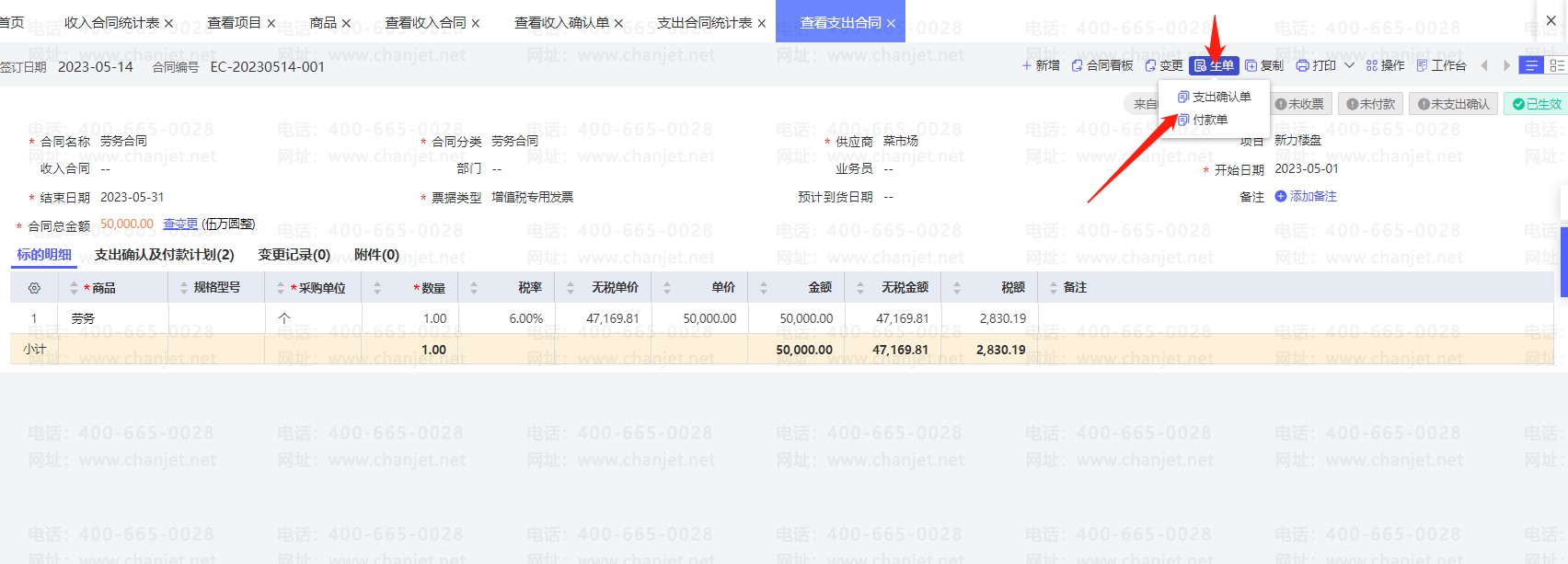Screen dimensions: 1568x564
Task: Sort by 税额 column
Action: (957, 288)
